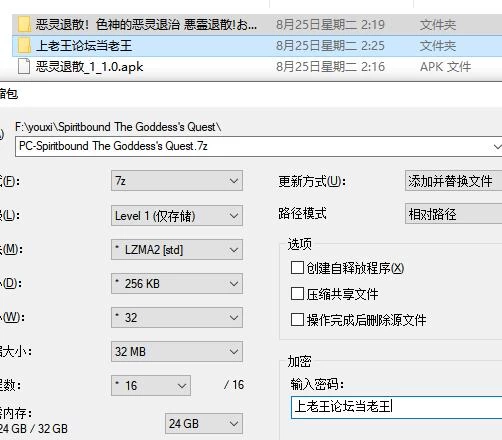Click date 8月25日星期二 2:16
The height and width of the screenshot is (440, 502).
(330, 67)
